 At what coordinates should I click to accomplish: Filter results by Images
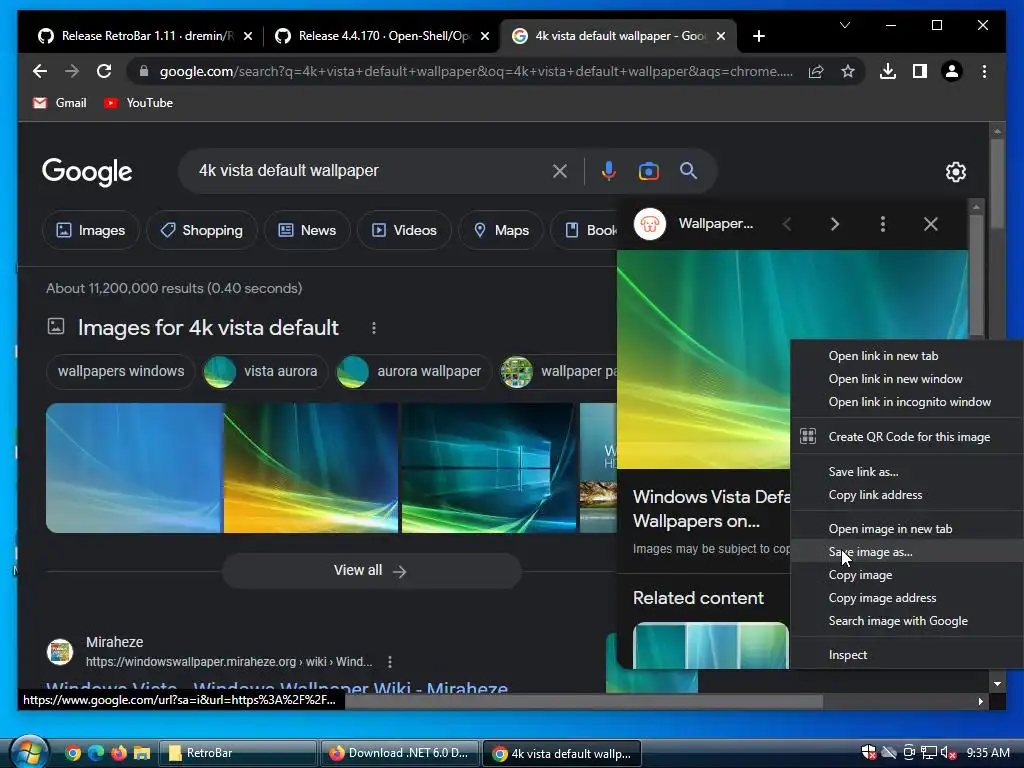tap(91, 230)
